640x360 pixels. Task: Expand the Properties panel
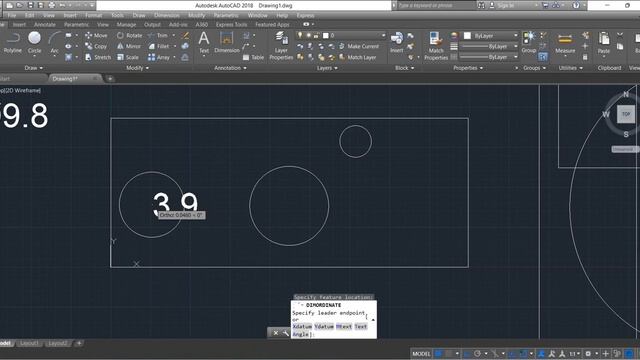[468, 68]
